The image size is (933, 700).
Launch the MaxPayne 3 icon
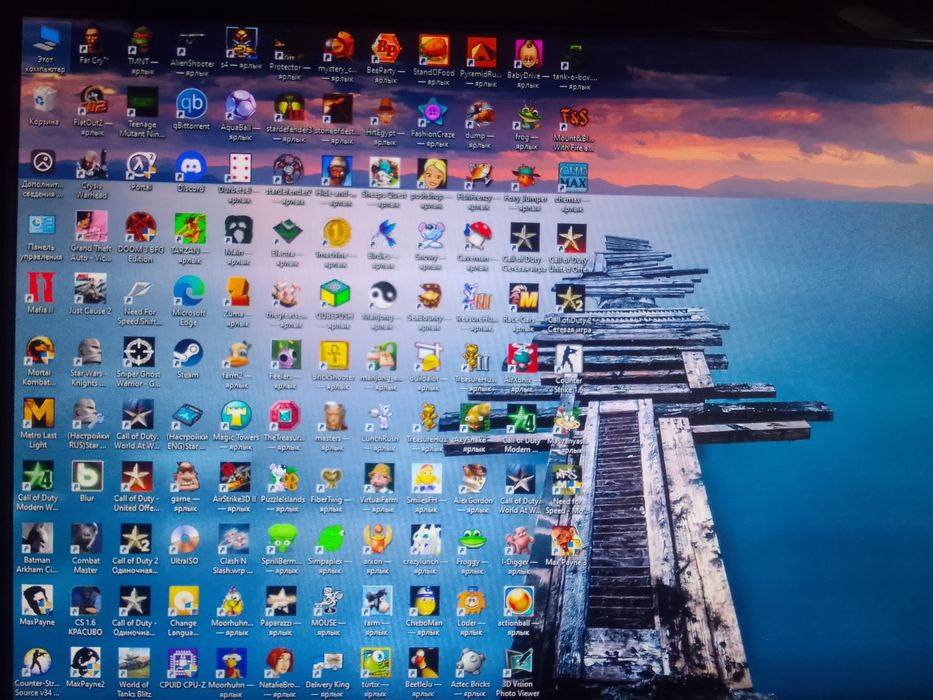click(x=566, y=540)
